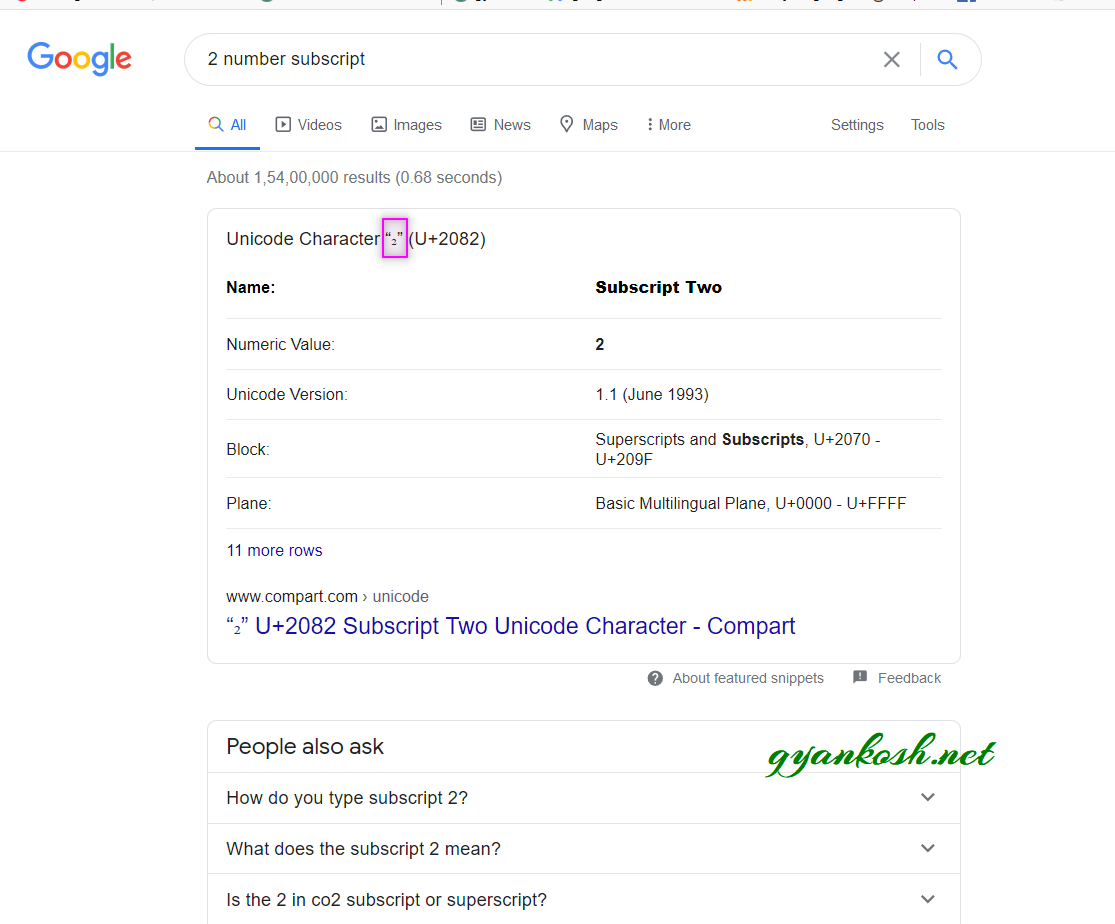The height and width of the screenshot is (924, 1115).
Task: Open the More search options menu
Action: tap(668, 124)
